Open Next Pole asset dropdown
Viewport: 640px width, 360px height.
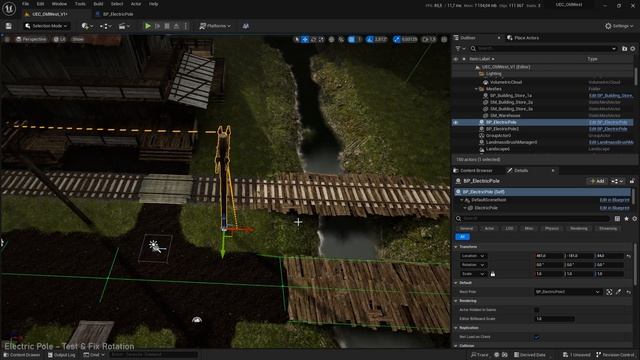pos(568,292)
